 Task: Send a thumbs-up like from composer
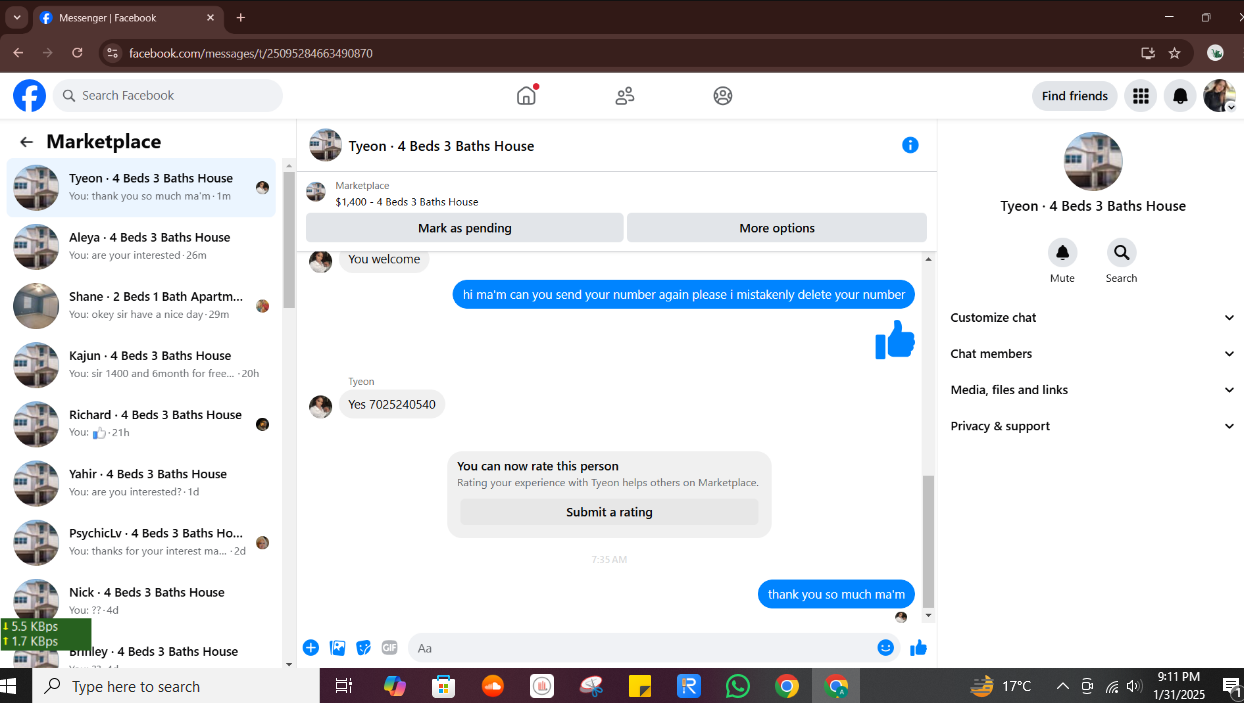(x=918, y=648)
